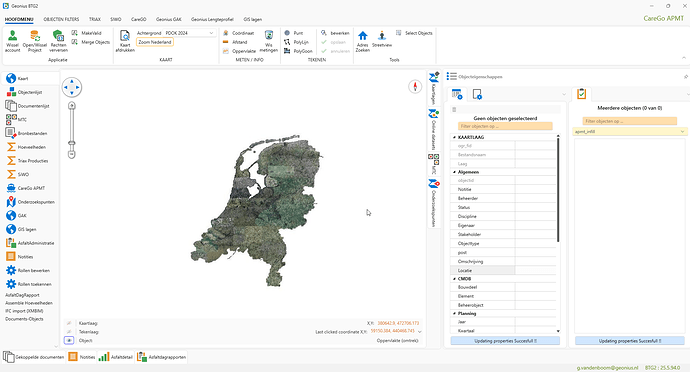The image size is (690, 372).
Task: Open the Kaart afdrukken print tool
Action: click(x=125, y=36)
